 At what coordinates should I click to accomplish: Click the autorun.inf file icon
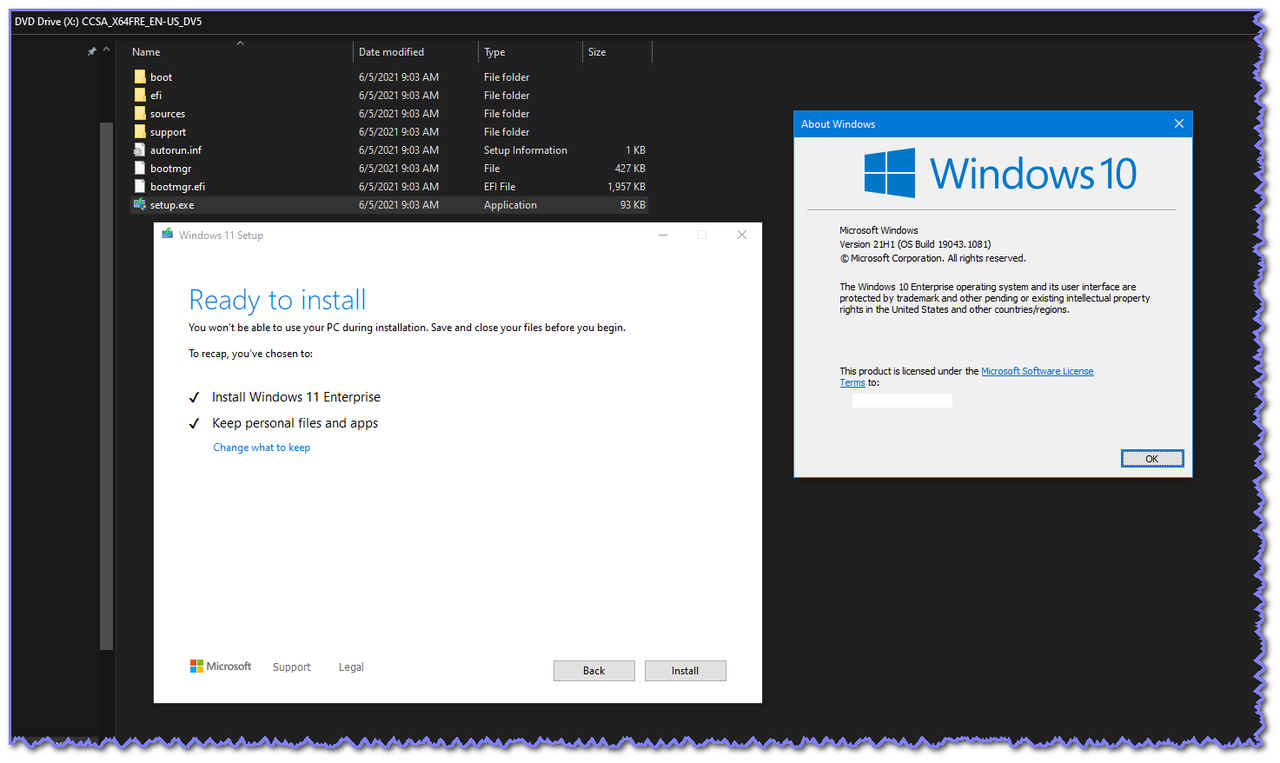pos(140,150)
